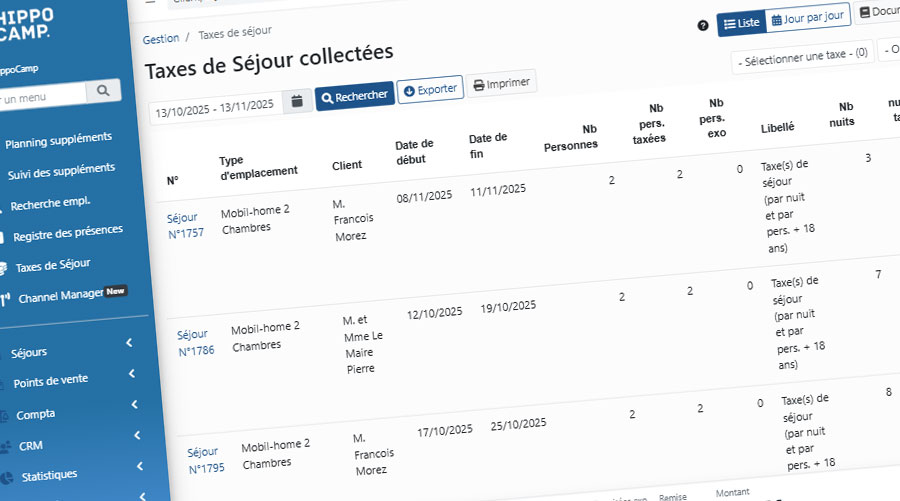900x501 pixels.
Task: Click the Exporter button
Action: click(430, 89)
